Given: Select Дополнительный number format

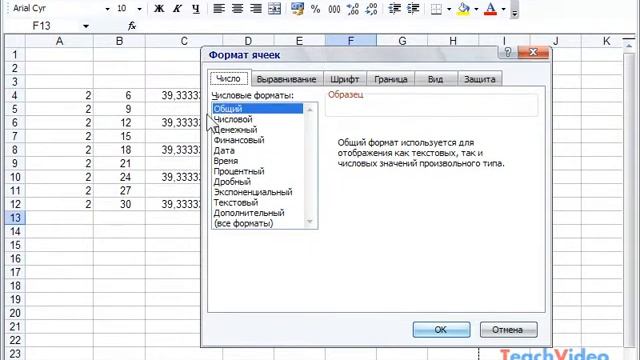Looking at the screenshot, I should point(258,213).
